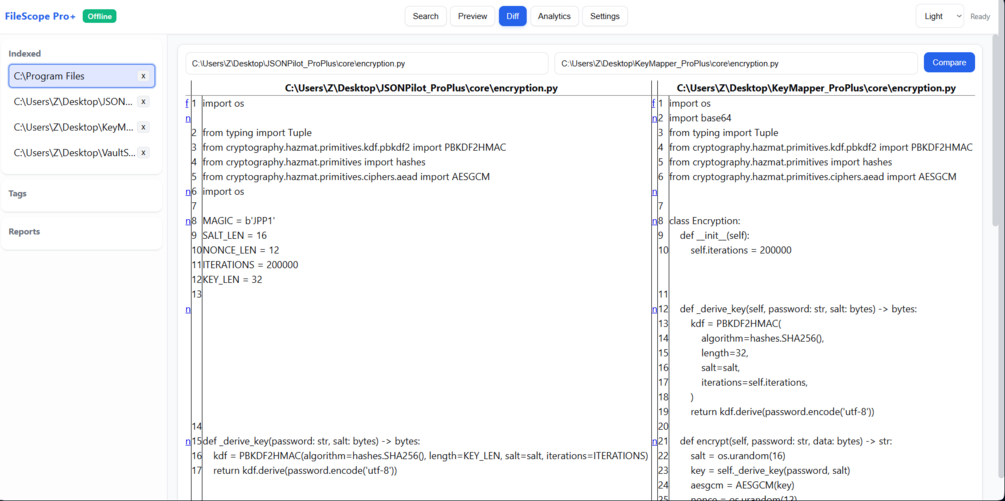
Task: Remove C:\Program Files from the indexed list
Action: click(144, 76)
